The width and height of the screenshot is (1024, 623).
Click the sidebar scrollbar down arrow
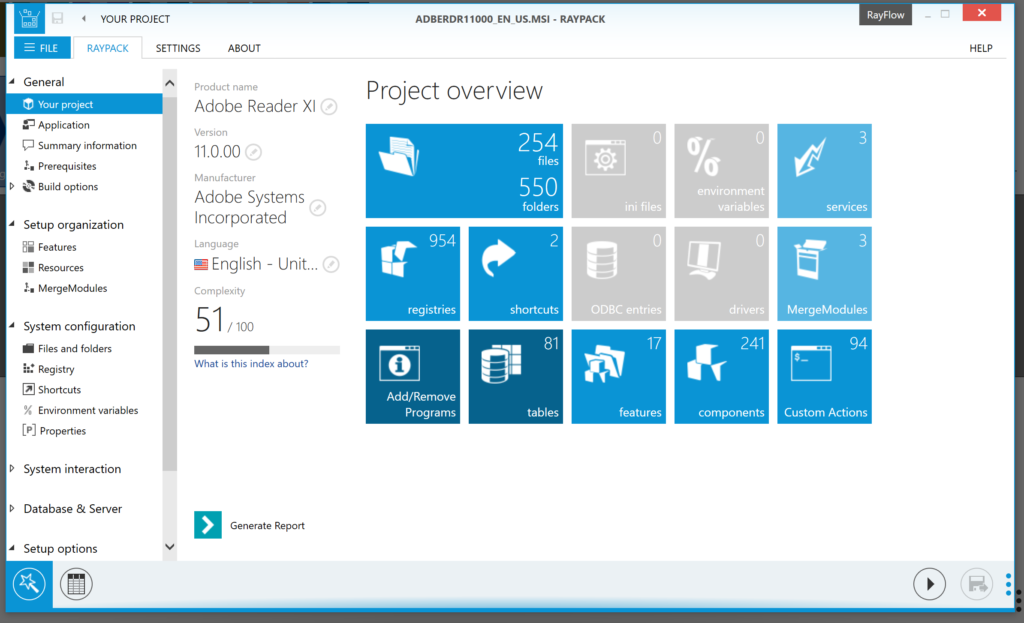tap(170, 547)
